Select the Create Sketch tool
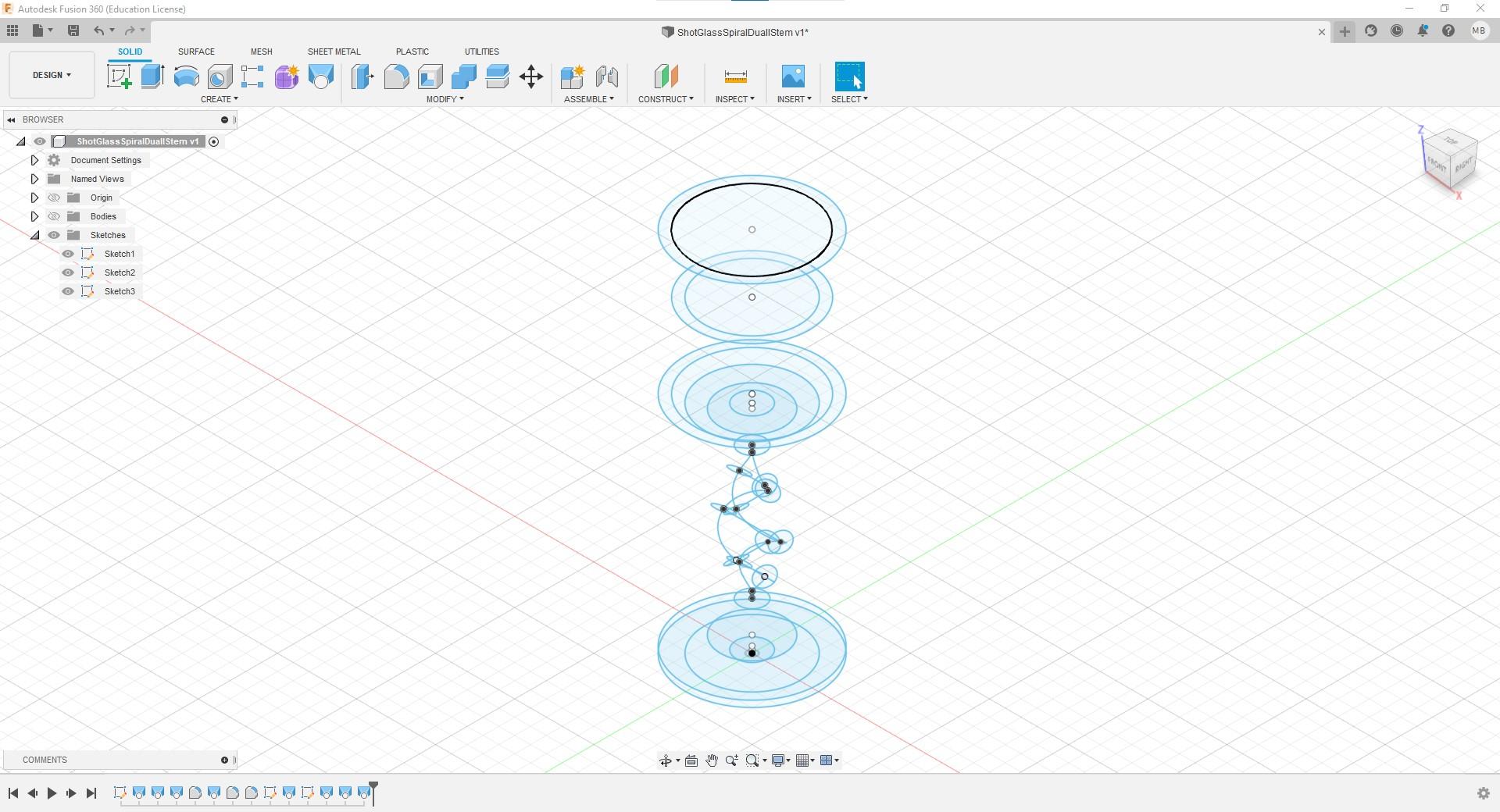Image resolution: width=1500 pixels, height=812 pixels. coord(119,77)
